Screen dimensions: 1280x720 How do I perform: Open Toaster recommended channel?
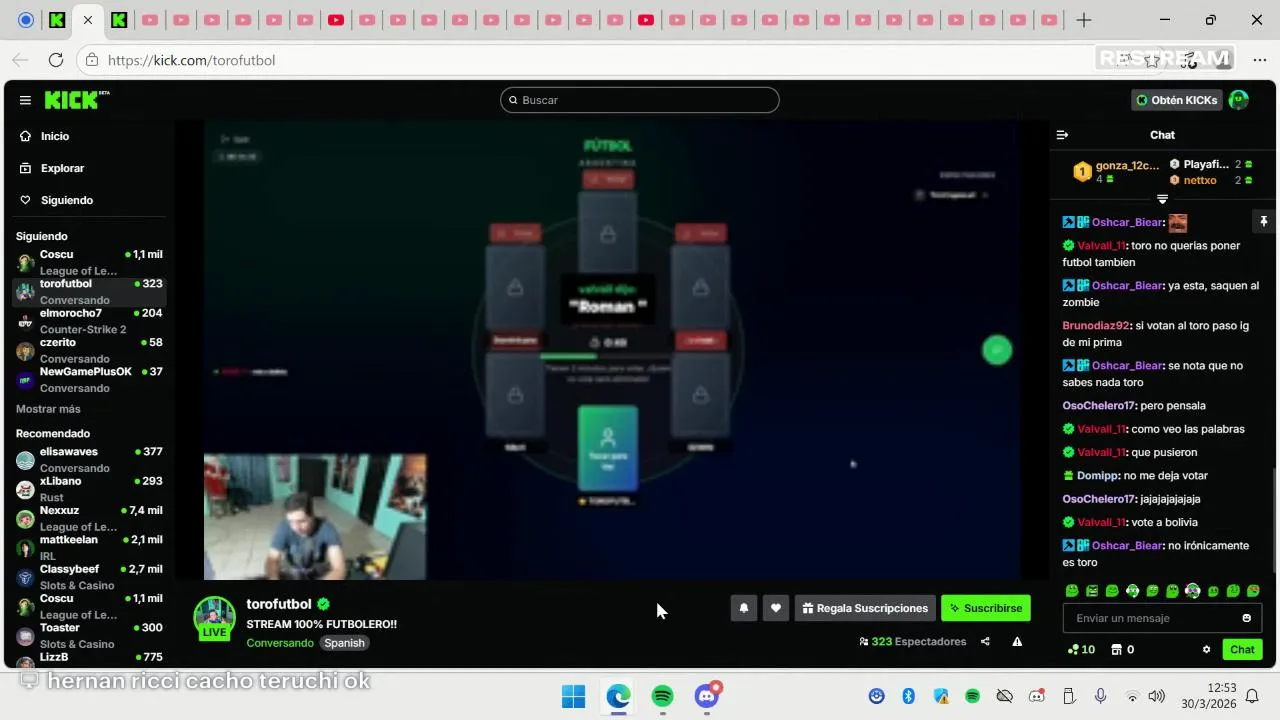point(89,635)
